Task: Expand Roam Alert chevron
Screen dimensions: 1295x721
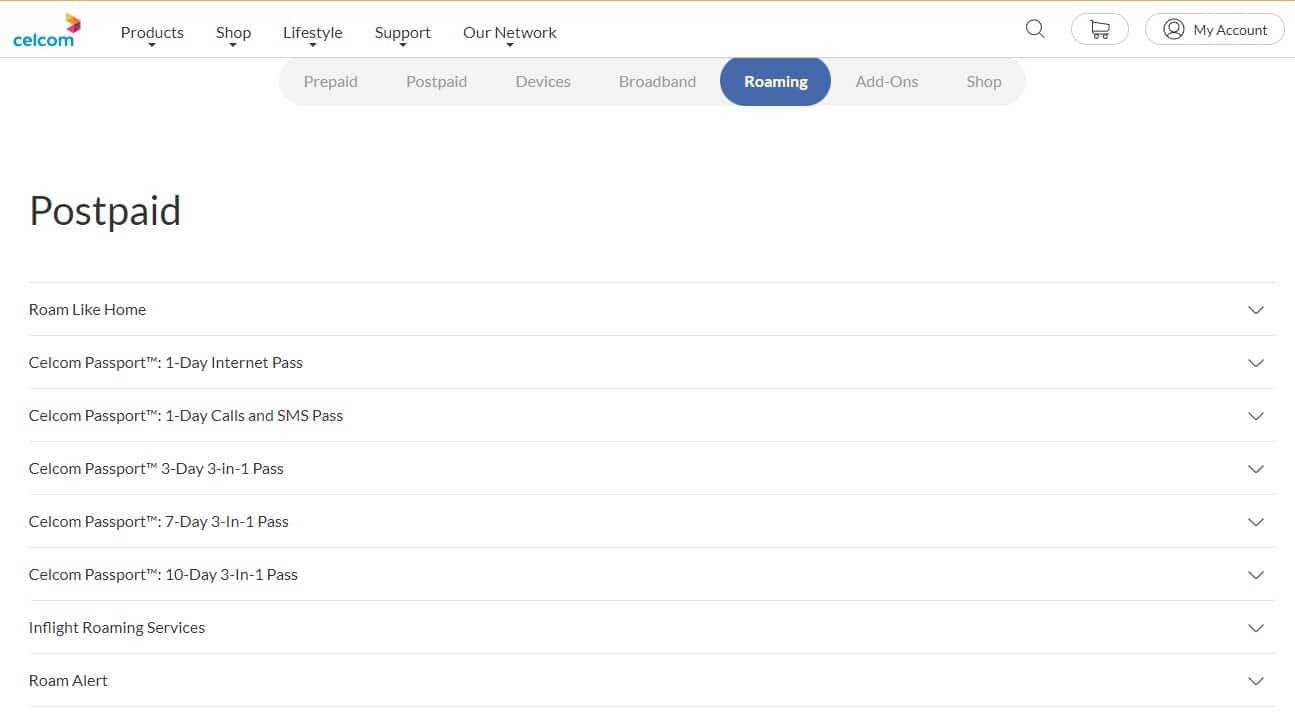Action: click(1256, 681)
